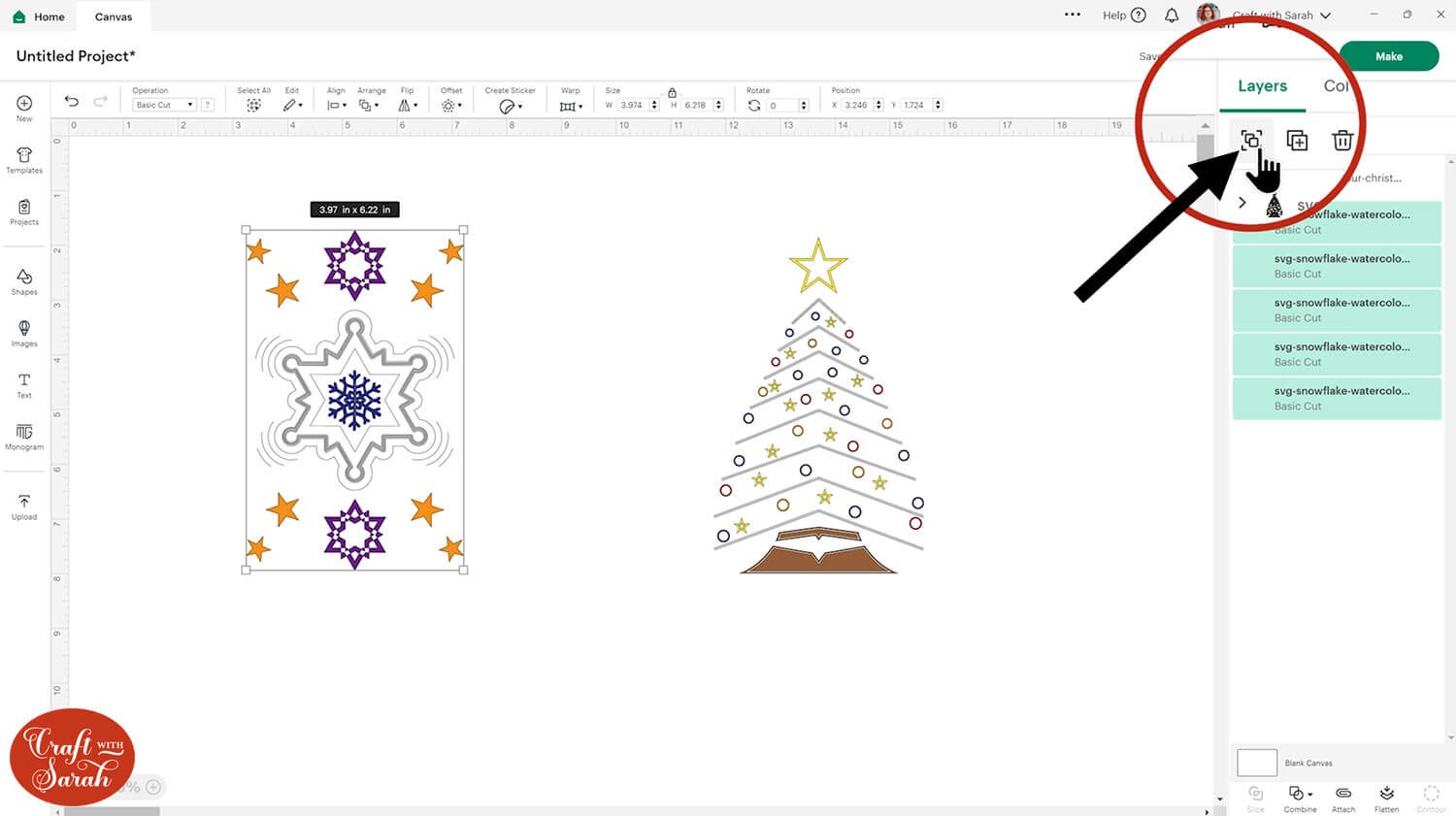Expand the collapsed layer group chevron
The width and height of the screenshot is (1456, 816).
tap(1242, 203)
